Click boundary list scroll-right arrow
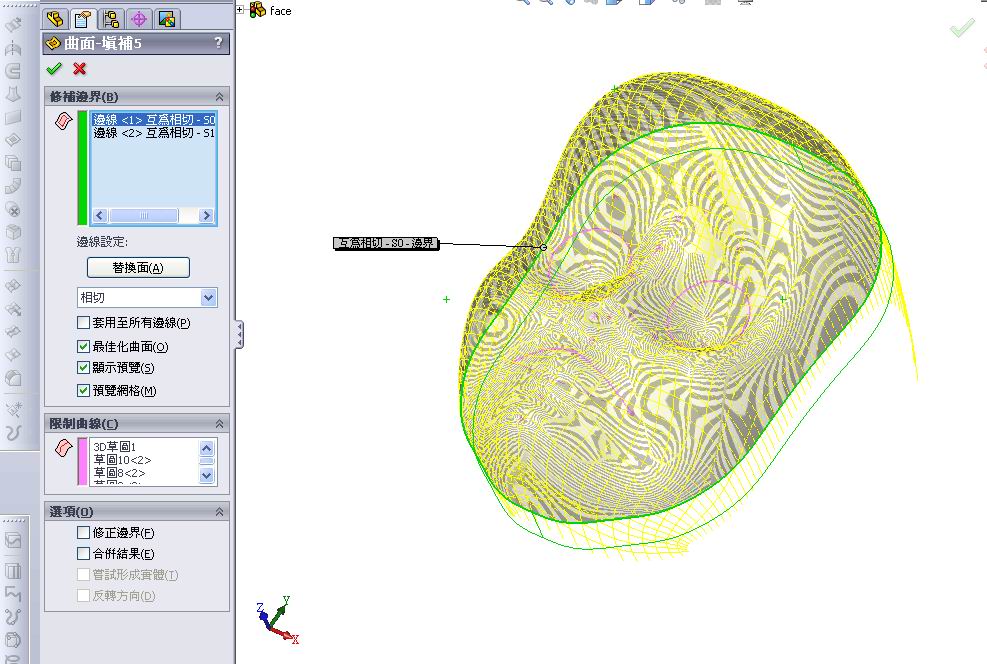Image resolution: width=987 pixels, height=664 pixels. point(206,215)
